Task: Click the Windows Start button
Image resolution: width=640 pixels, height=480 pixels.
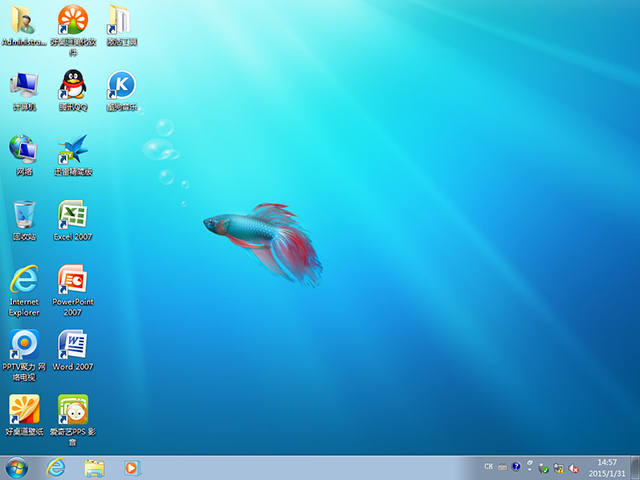Action: click(17, 467)
